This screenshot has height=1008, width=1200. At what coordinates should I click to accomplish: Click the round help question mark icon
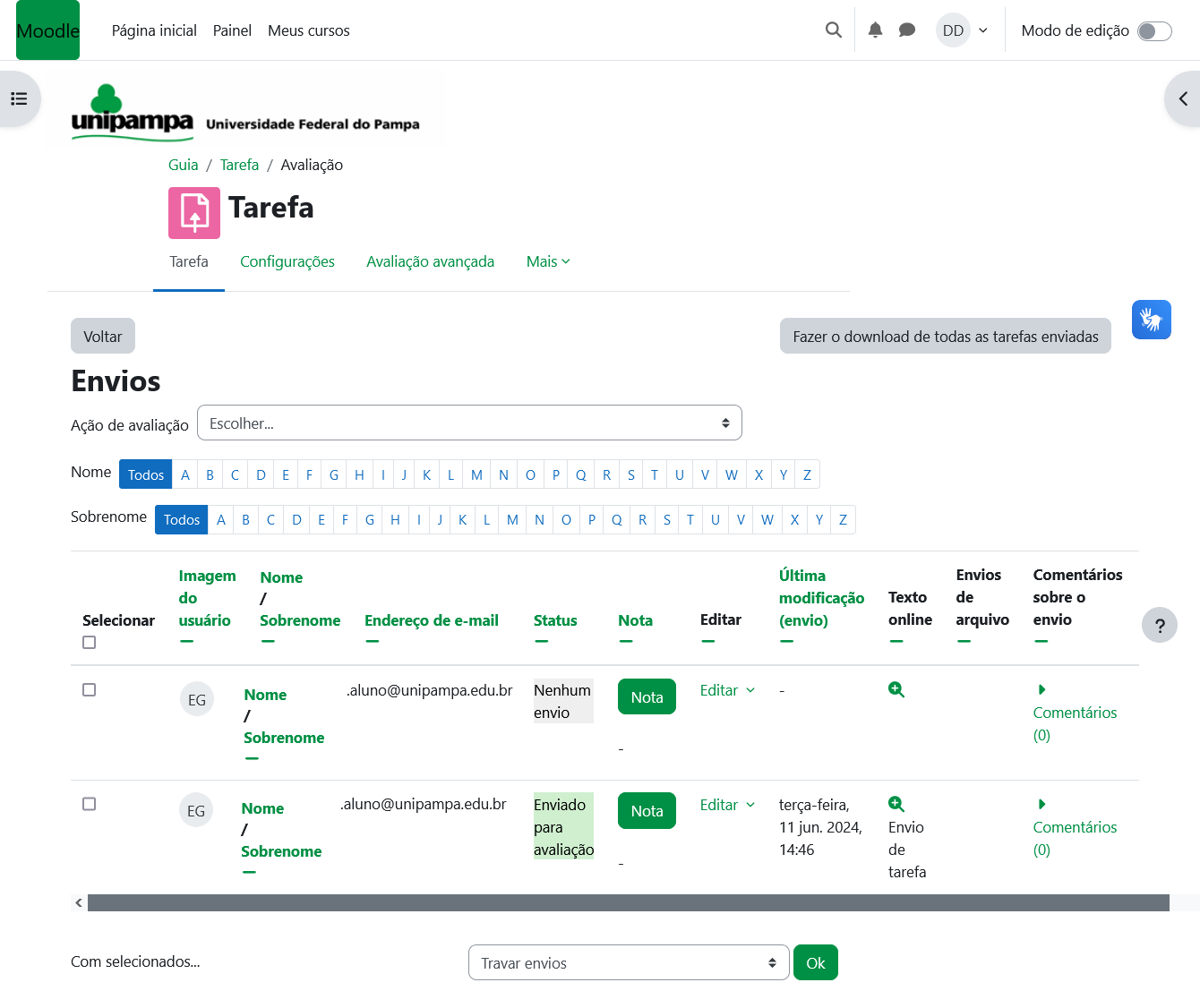click(x=1159, y=626)
